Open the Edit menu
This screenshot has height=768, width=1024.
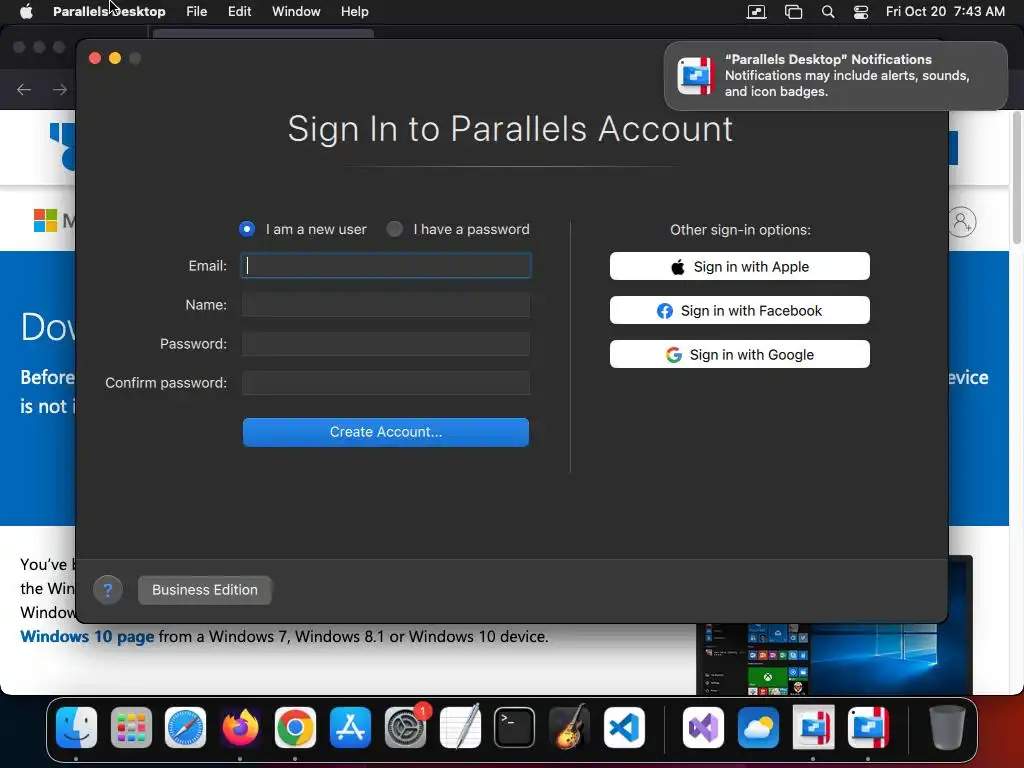[240, 12]
